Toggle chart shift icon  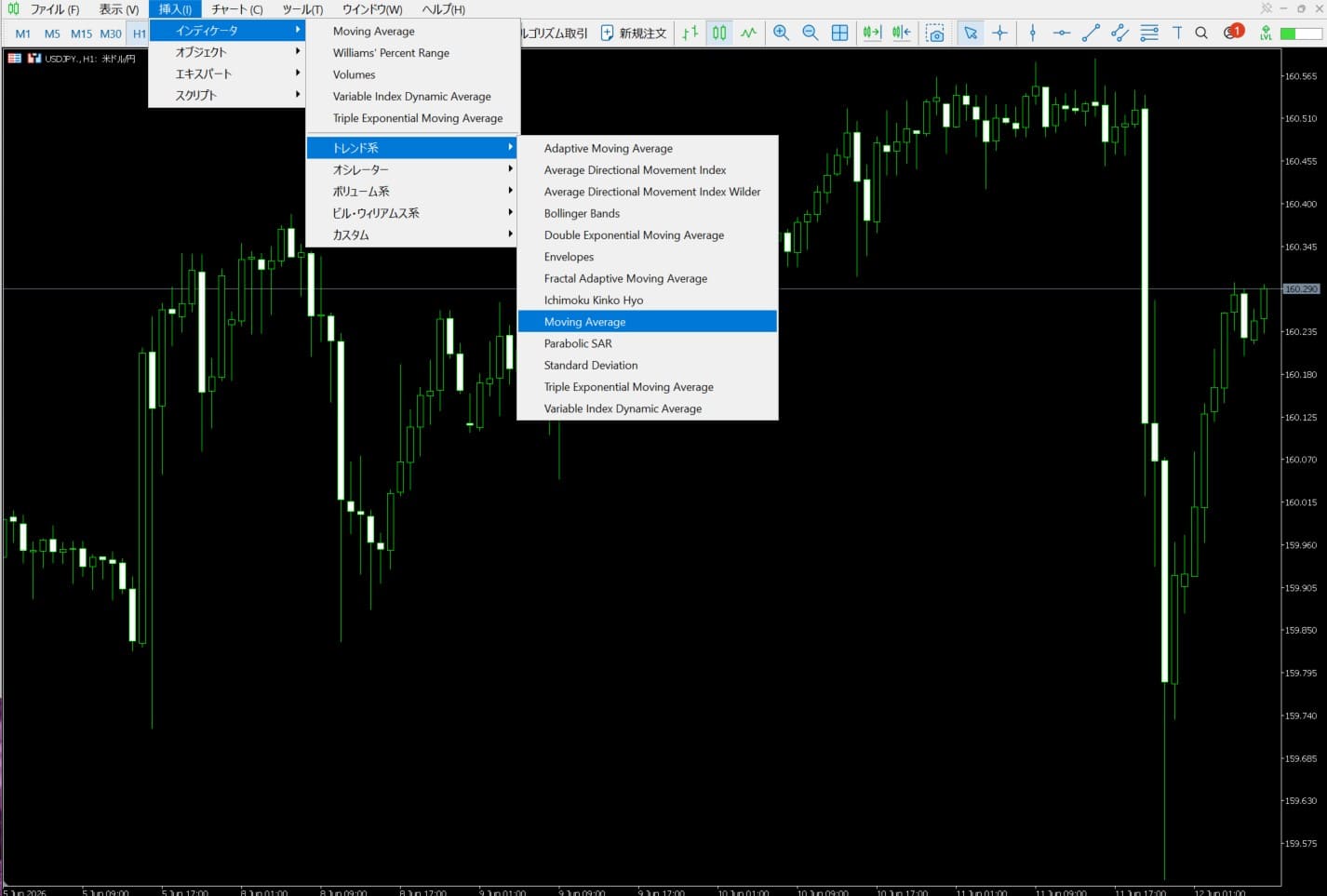coord(902,33)
